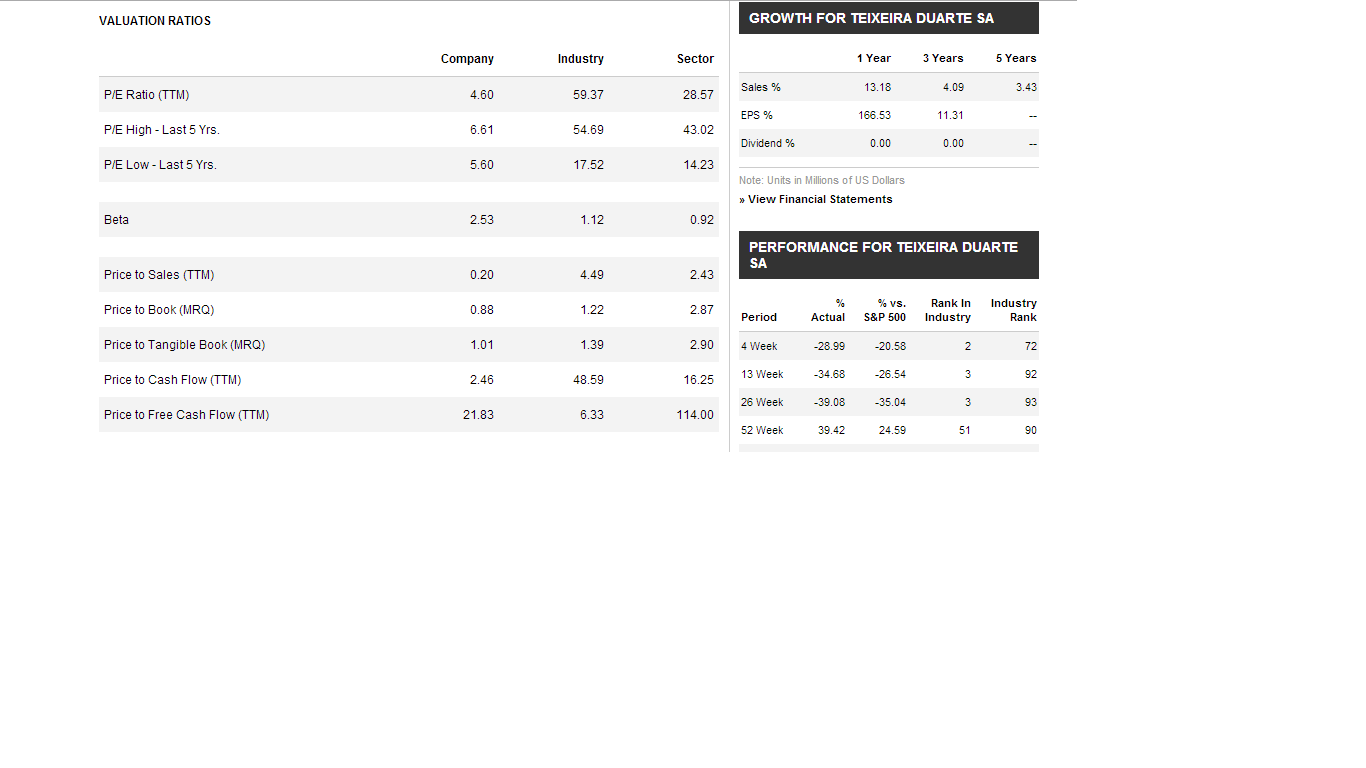Select company Beta value 2.53
1366x768 pixels.
pos(482,220)
